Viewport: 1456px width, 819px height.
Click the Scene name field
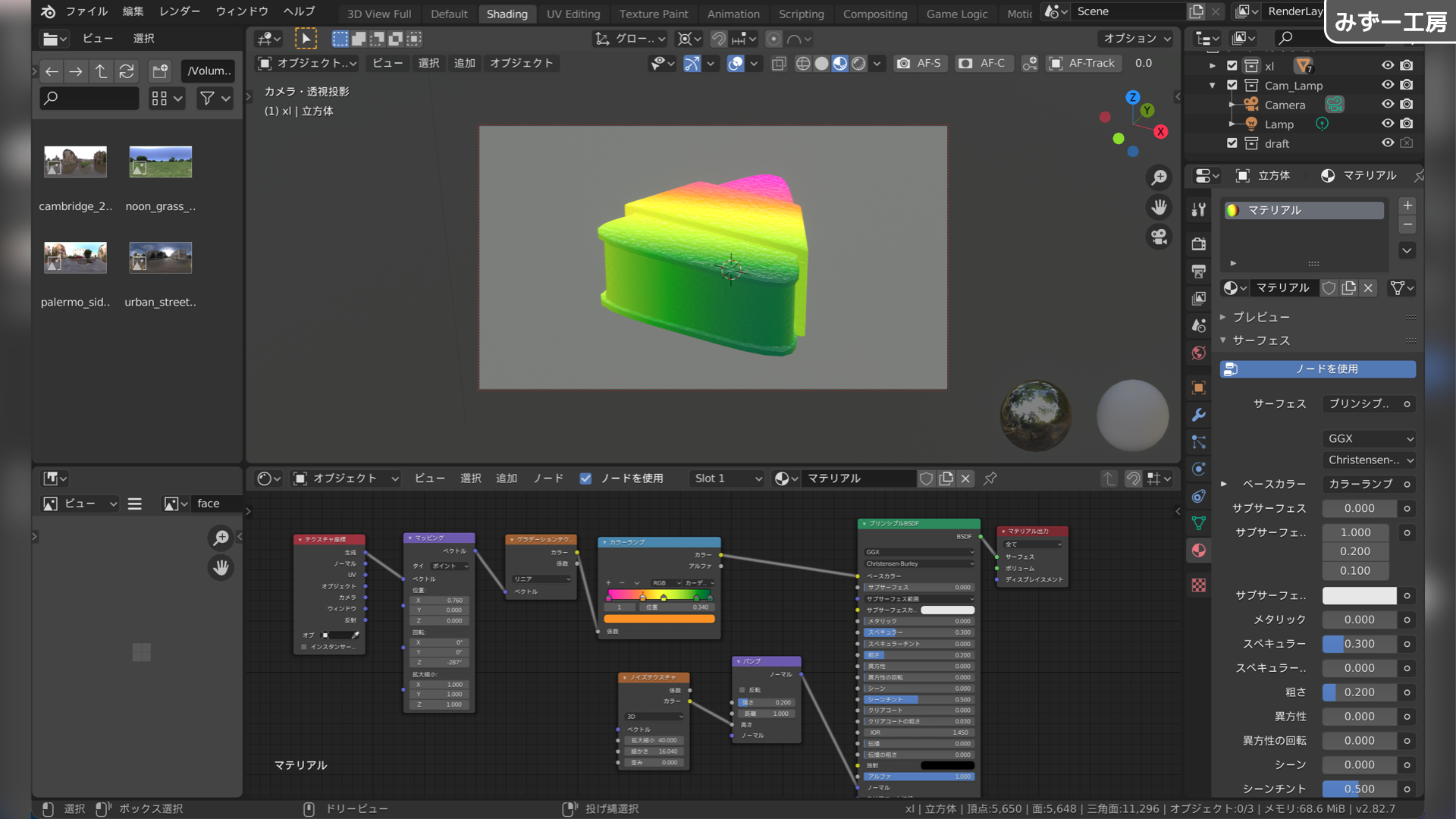pyautogui.click(x=1127, y=11)
